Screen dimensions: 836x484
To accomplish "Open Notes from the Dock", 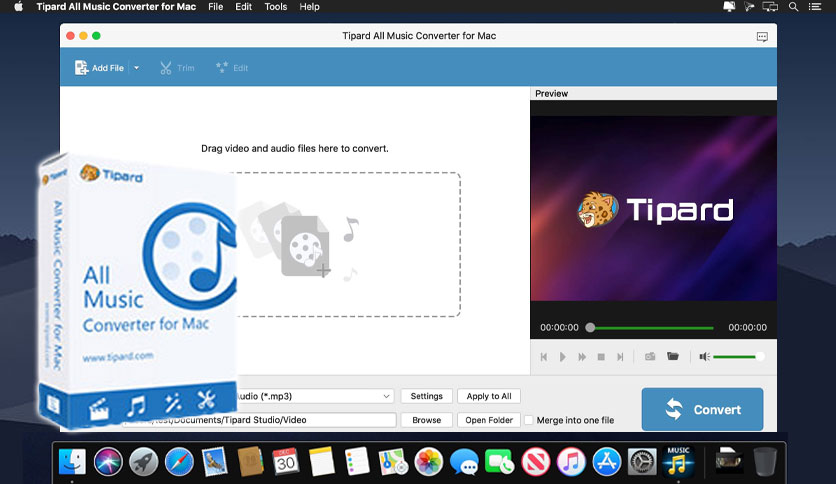I will 321,461.
